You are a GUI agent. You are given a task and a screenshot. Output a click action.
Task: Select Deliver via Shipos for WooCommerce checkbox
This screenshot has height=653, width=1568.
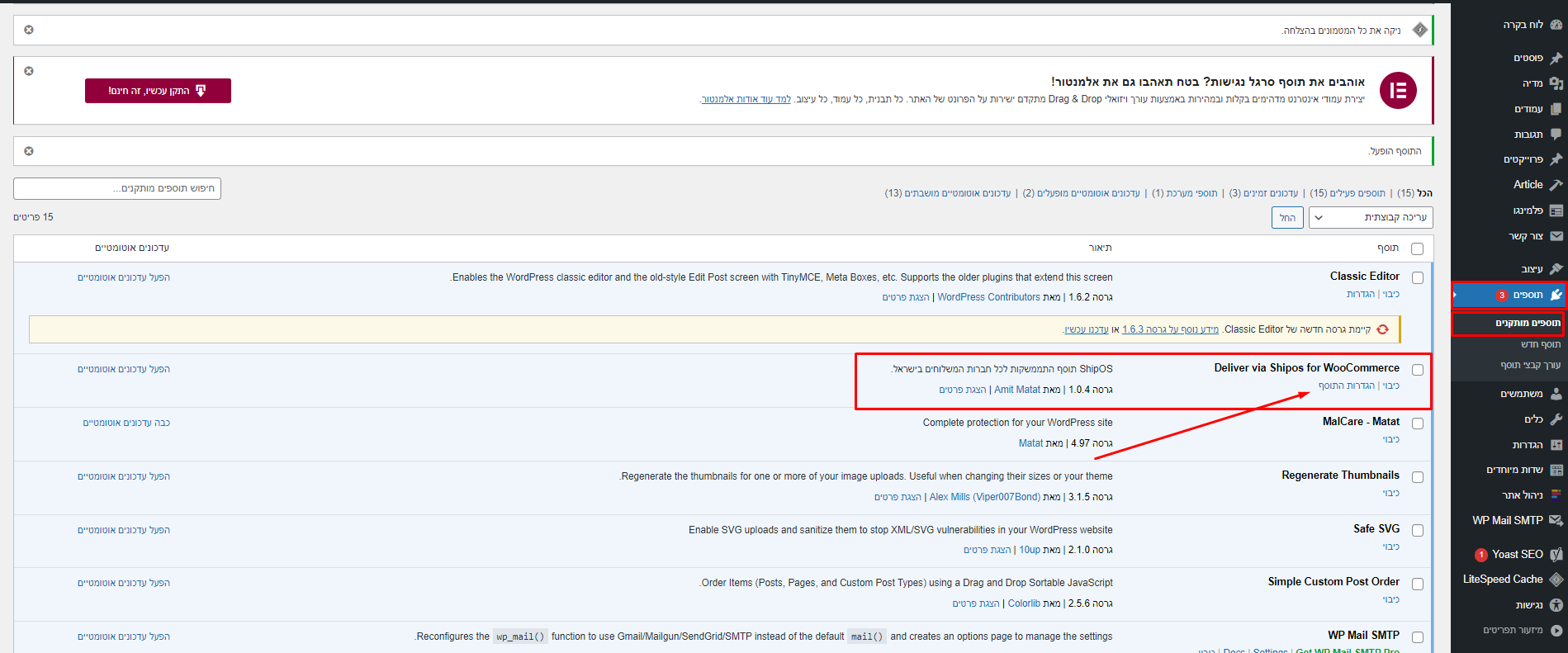point(1417,370)
